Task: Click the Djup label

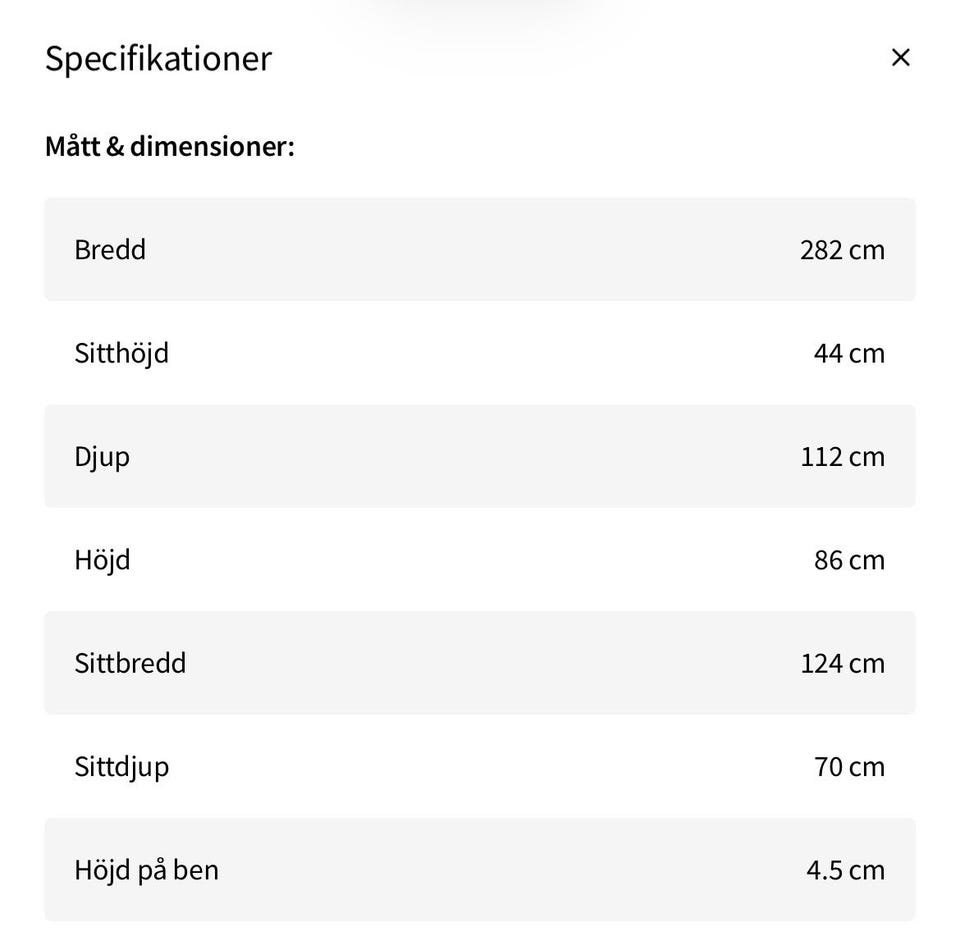Action: click(102, 456)
